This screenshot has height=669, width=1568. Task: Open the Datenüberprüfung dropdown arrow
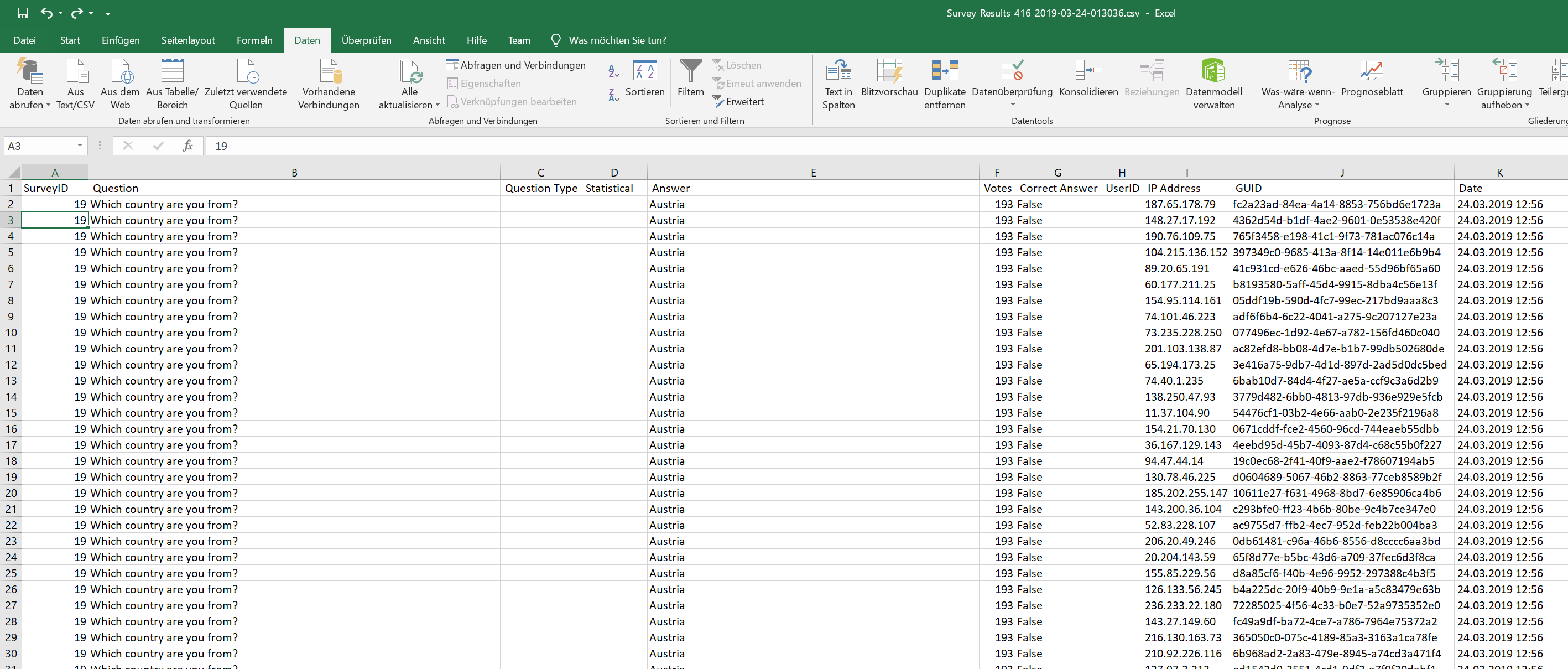click(x=1012, y=105)
